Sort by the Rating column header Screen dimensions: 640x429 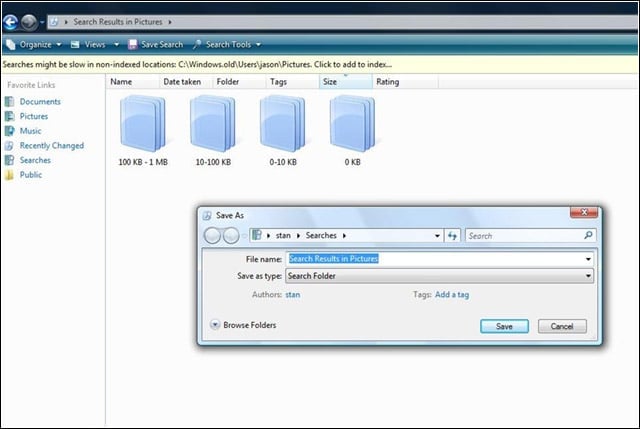pyautogui.click(x=405, y=82)
